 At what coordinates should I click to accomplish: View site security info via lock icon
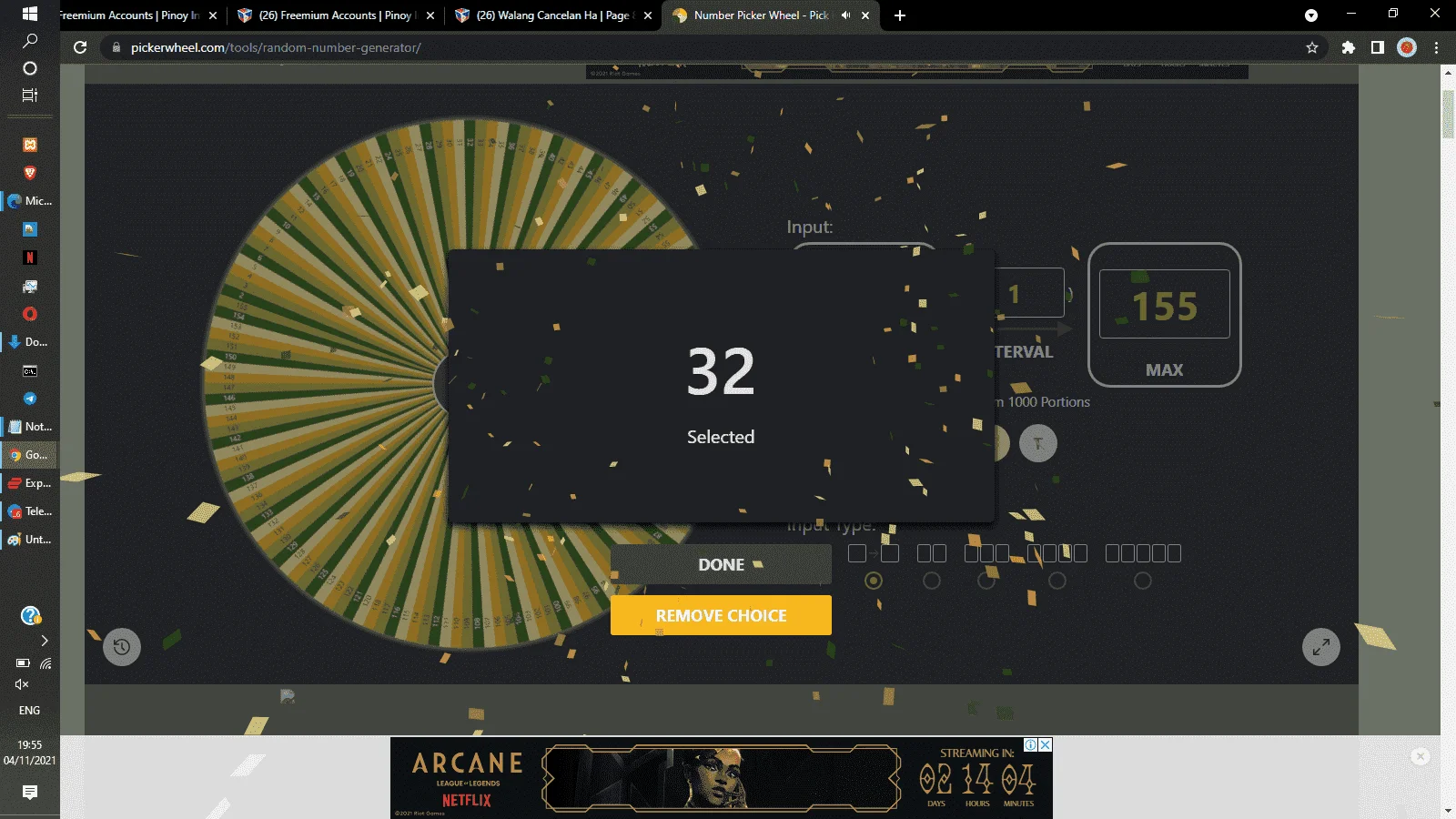click(116, 47)
